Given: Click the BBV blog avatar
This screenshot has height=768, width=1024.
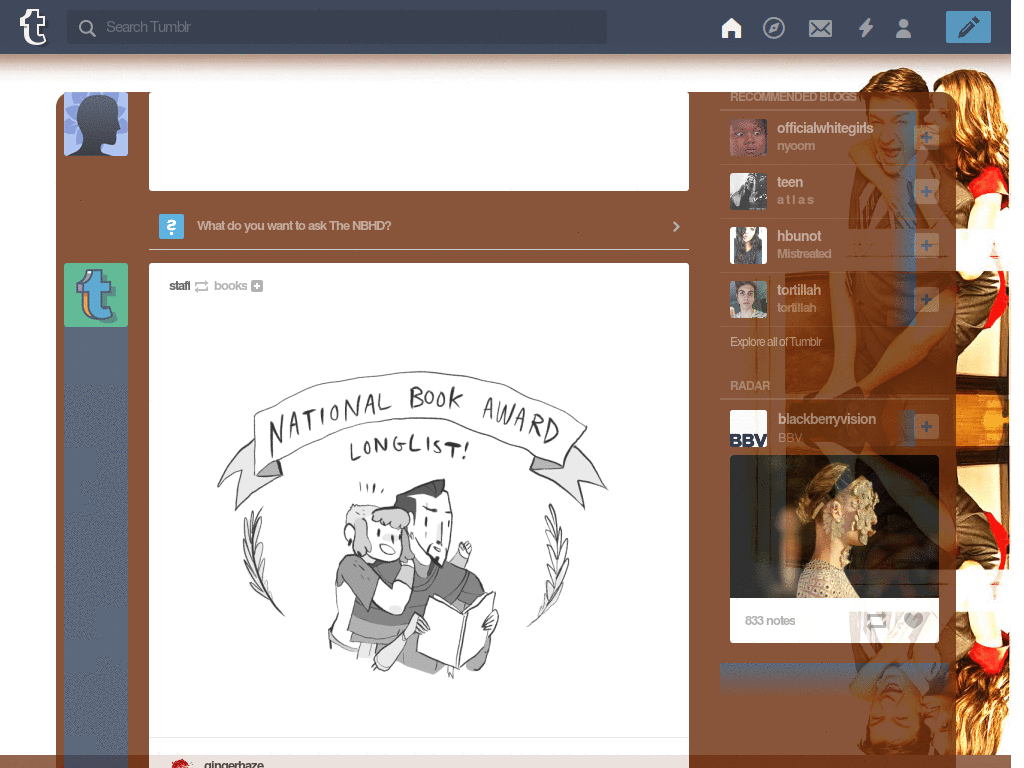Looking at the screenshot, I should coord(748,428).
